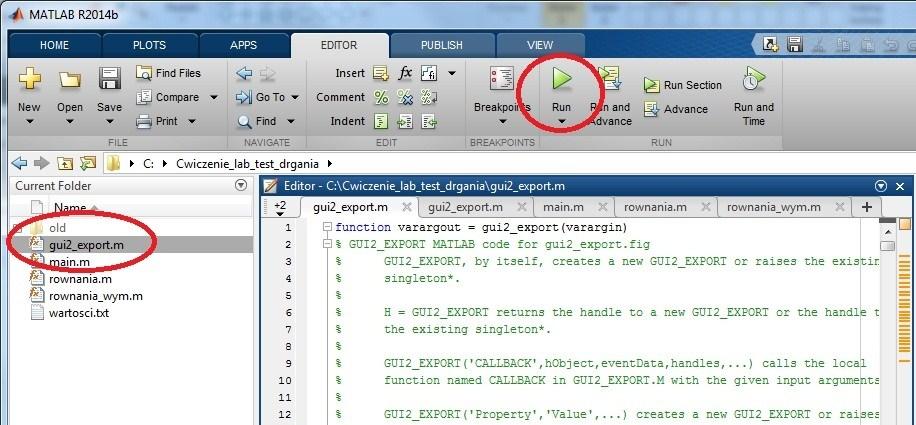Click the Go To button
Screen dimensions: 916x425
(261, 97)
